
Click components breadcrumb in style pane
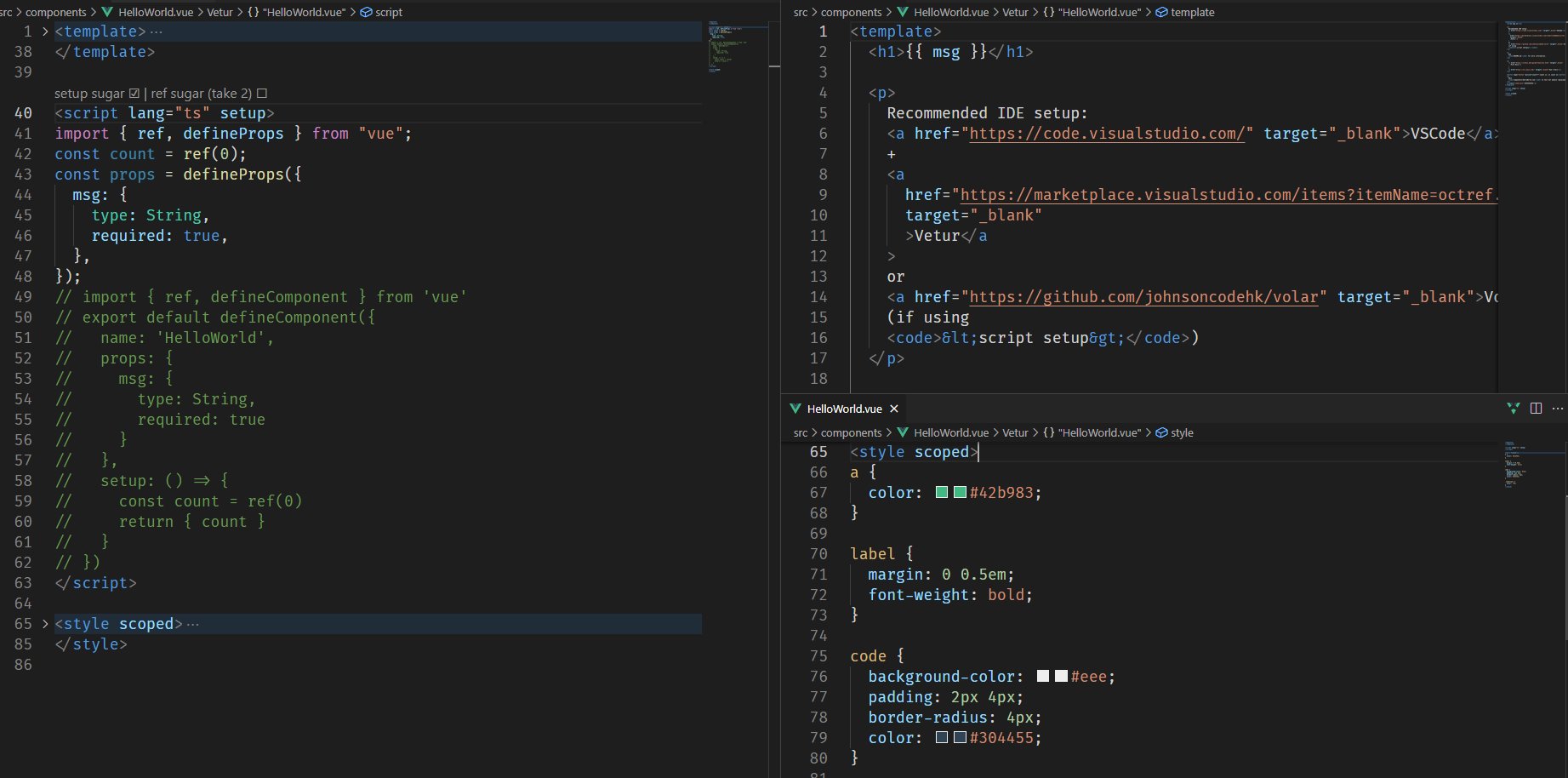click(x=852, y=432)
